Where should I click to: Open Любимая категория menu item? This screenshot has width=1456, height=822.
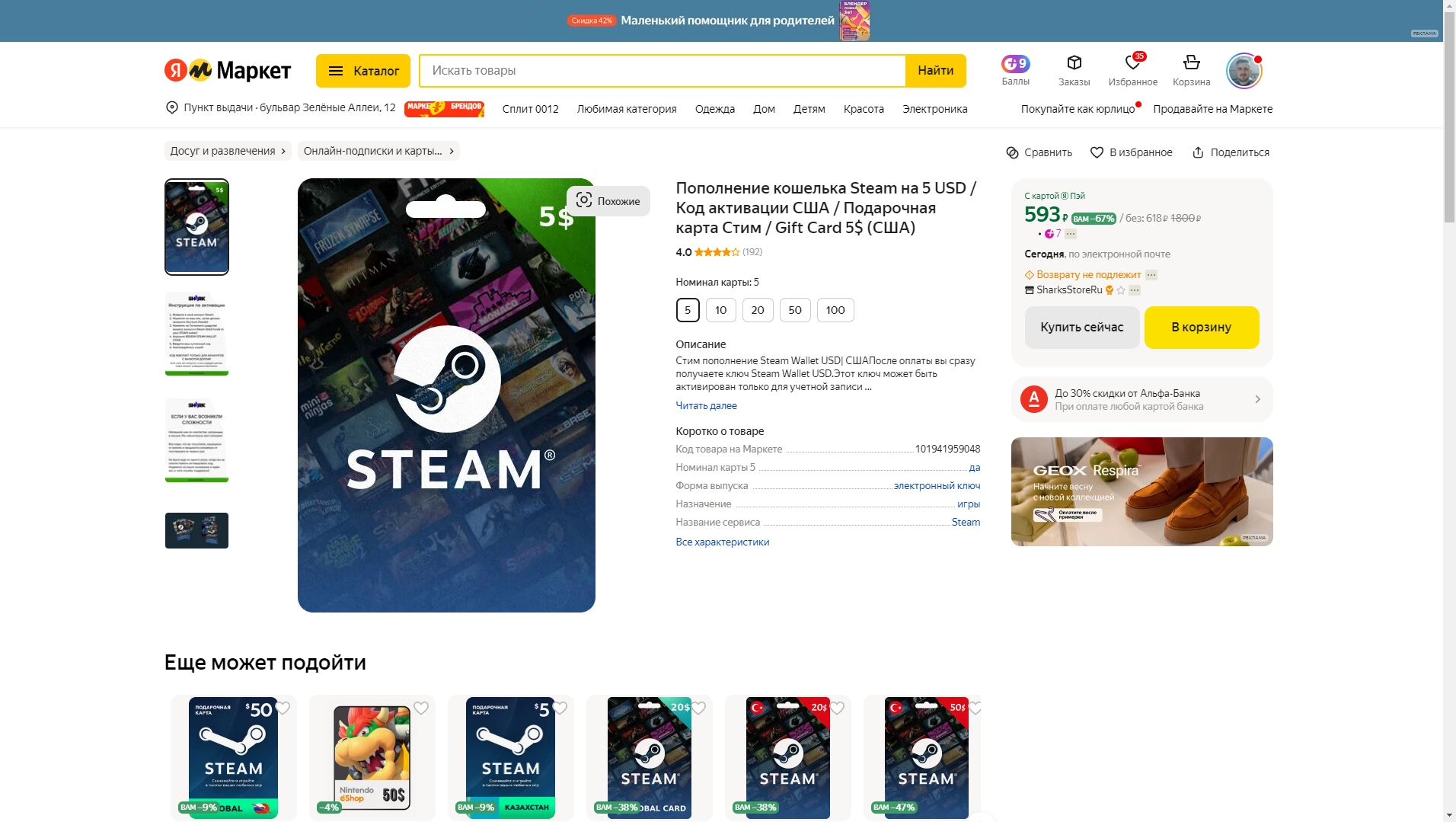(627, 109)
